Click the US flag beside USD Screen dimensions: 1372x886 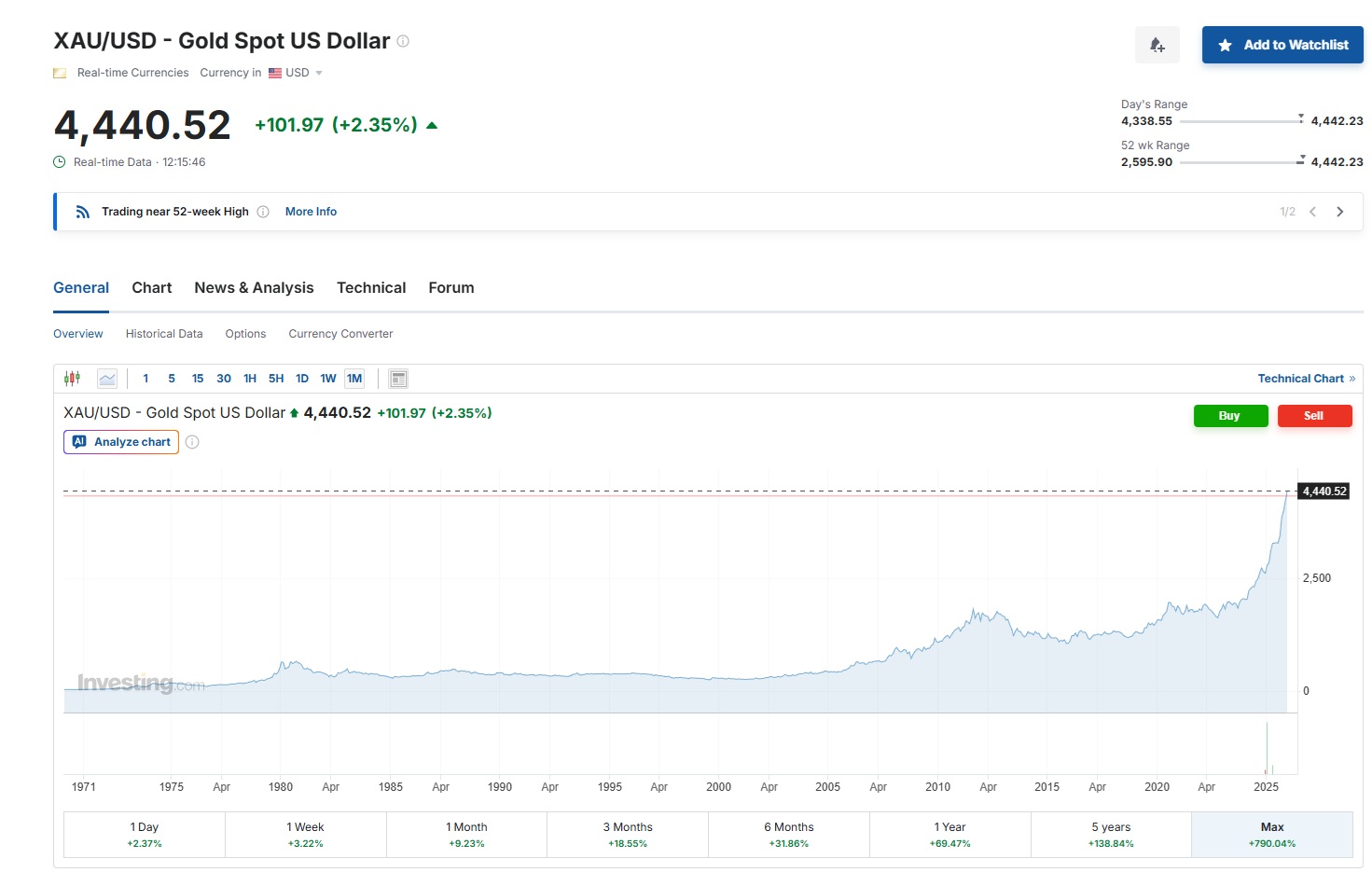point(275,73)
